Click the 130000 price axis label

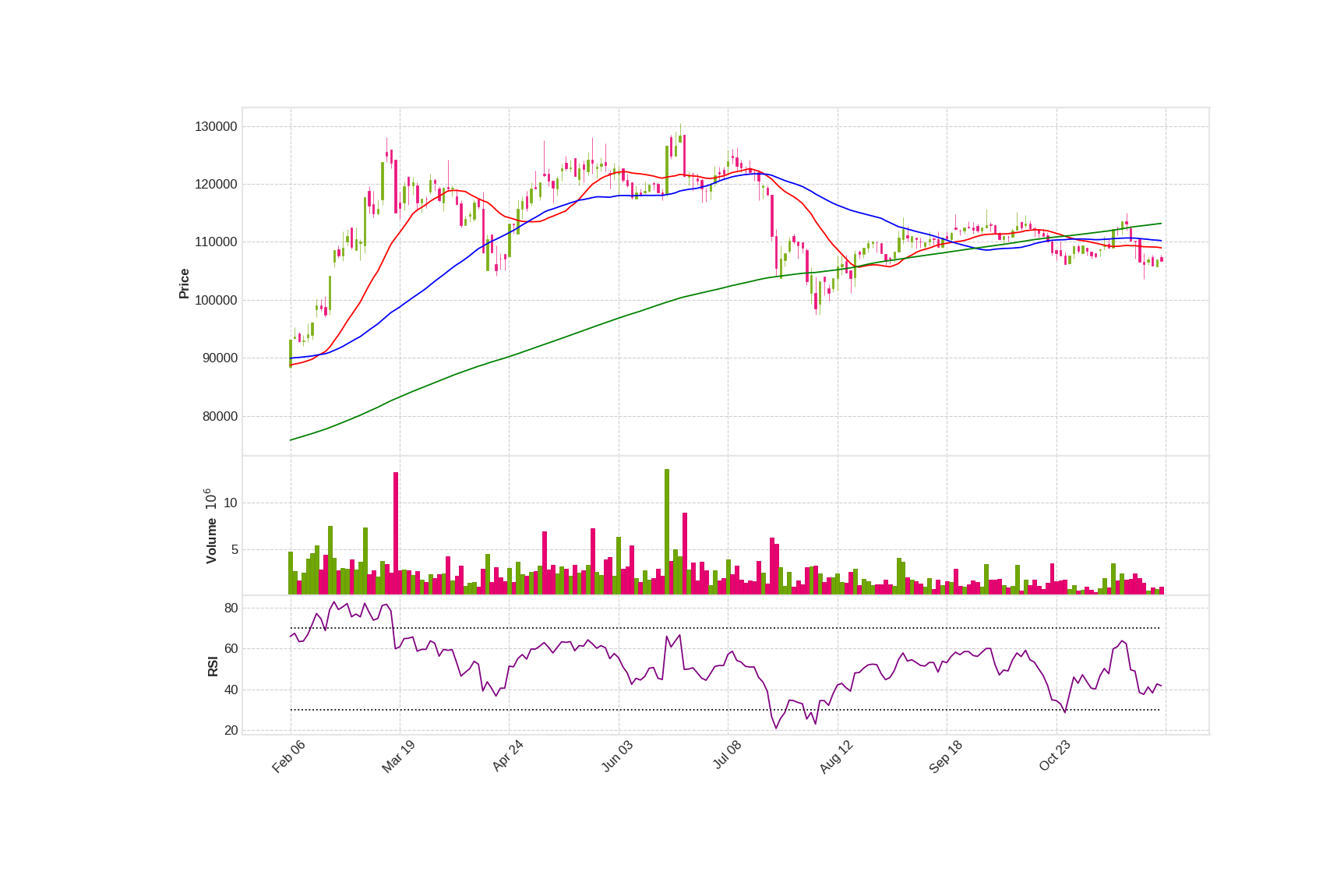point(216,126)
